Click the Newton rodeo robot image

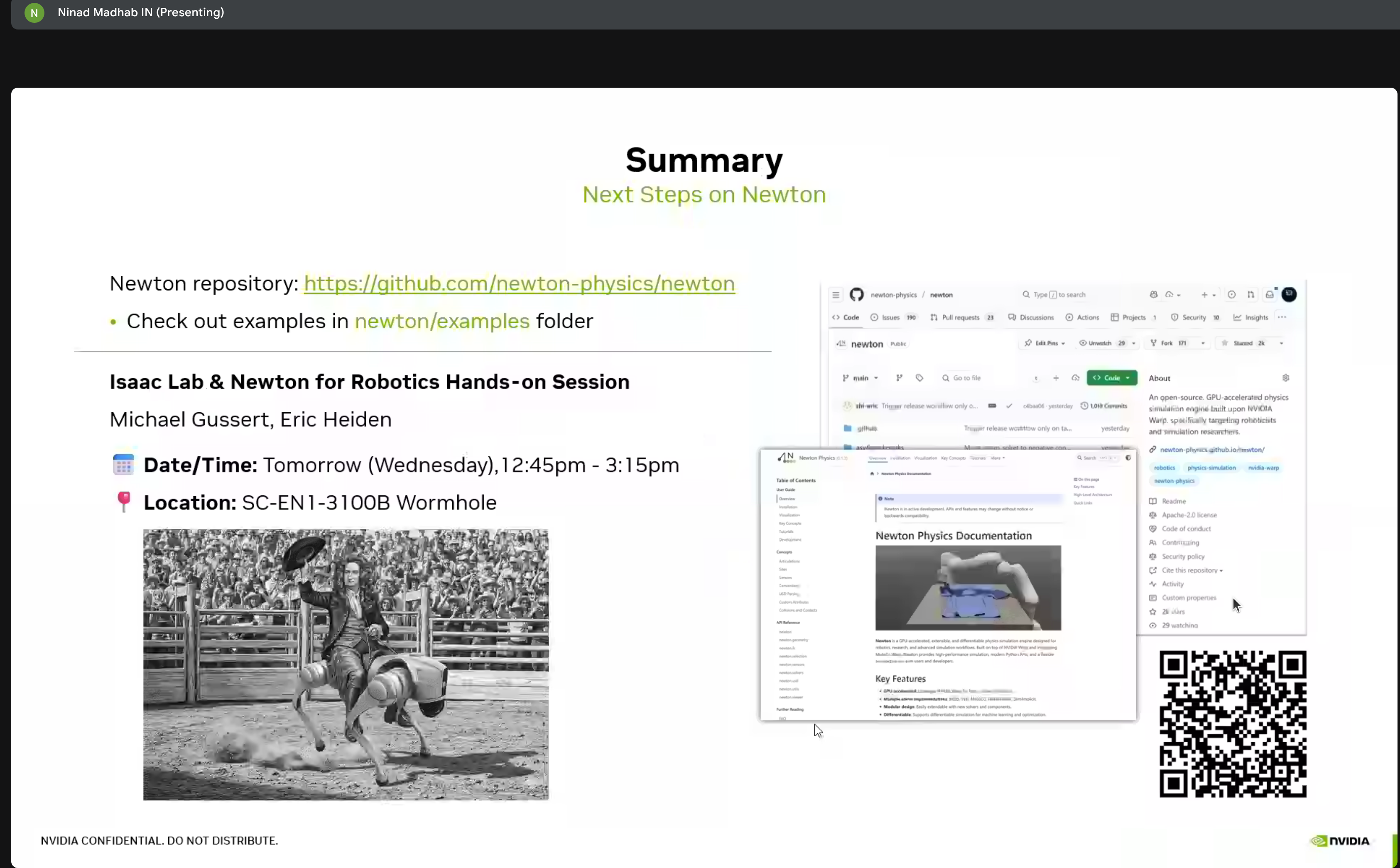click(x=346, y=664)
